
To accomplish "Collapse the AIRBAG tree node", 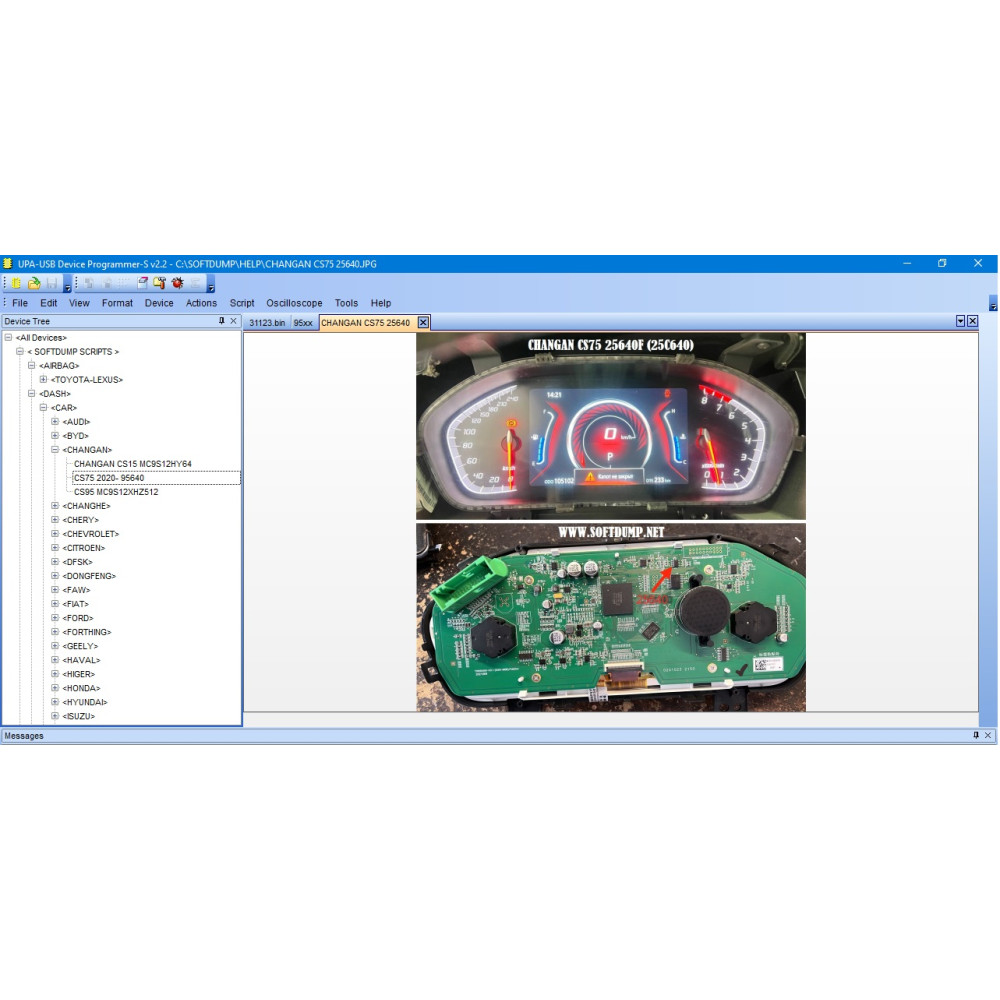I will (x=31, y=366).
